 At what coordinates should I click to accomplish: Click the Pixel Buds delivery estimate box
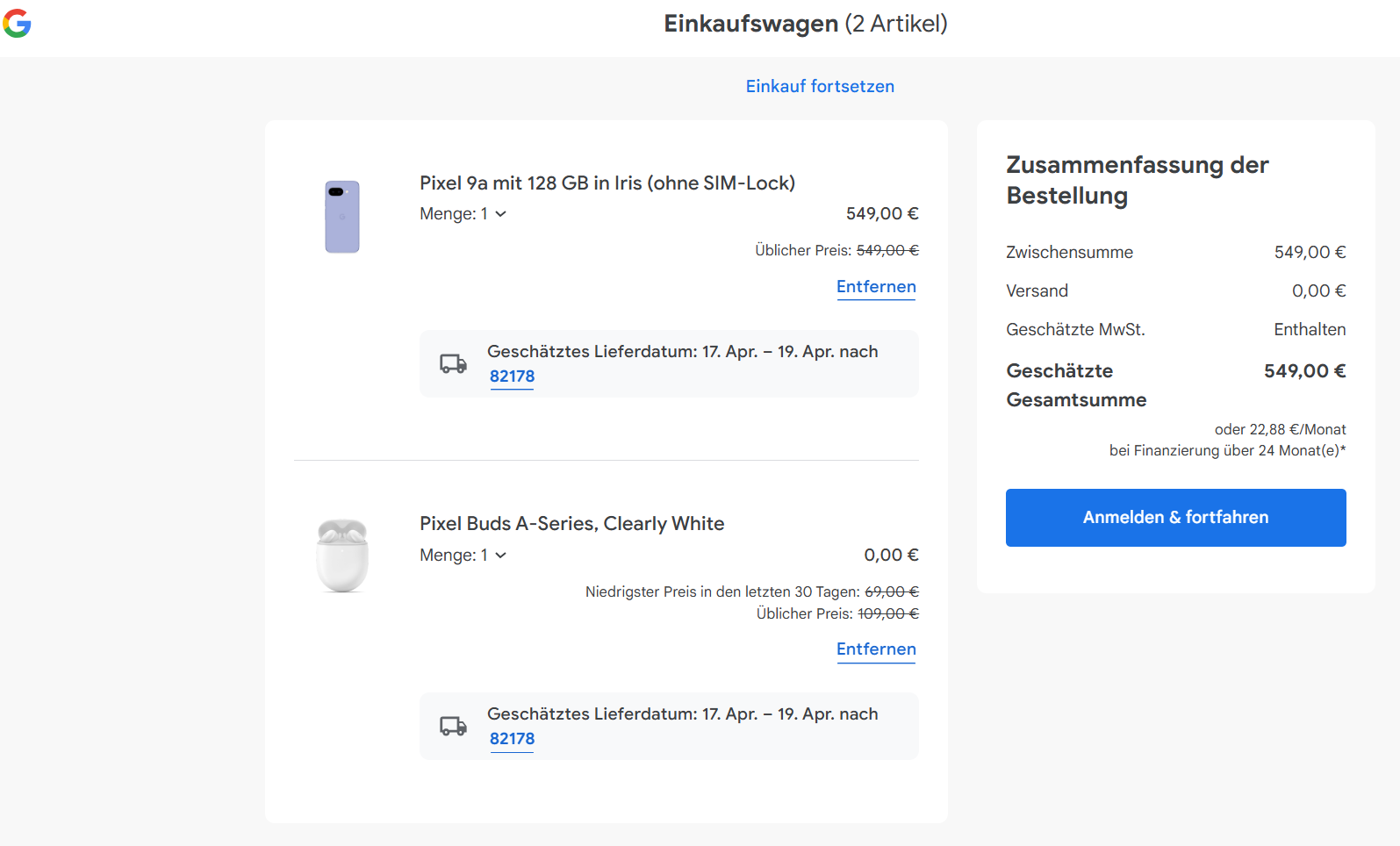coord(702,726)
